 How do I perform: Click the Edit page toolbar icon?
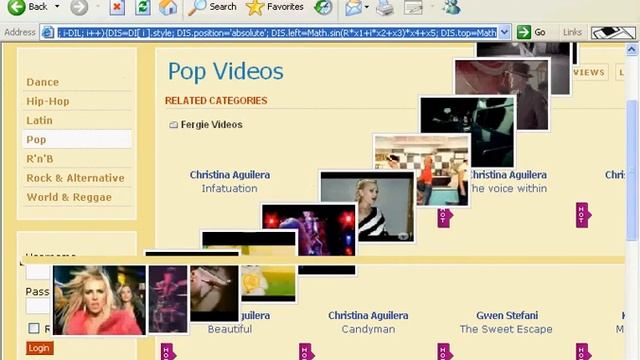pyautogui.click(x=413, y=7)
